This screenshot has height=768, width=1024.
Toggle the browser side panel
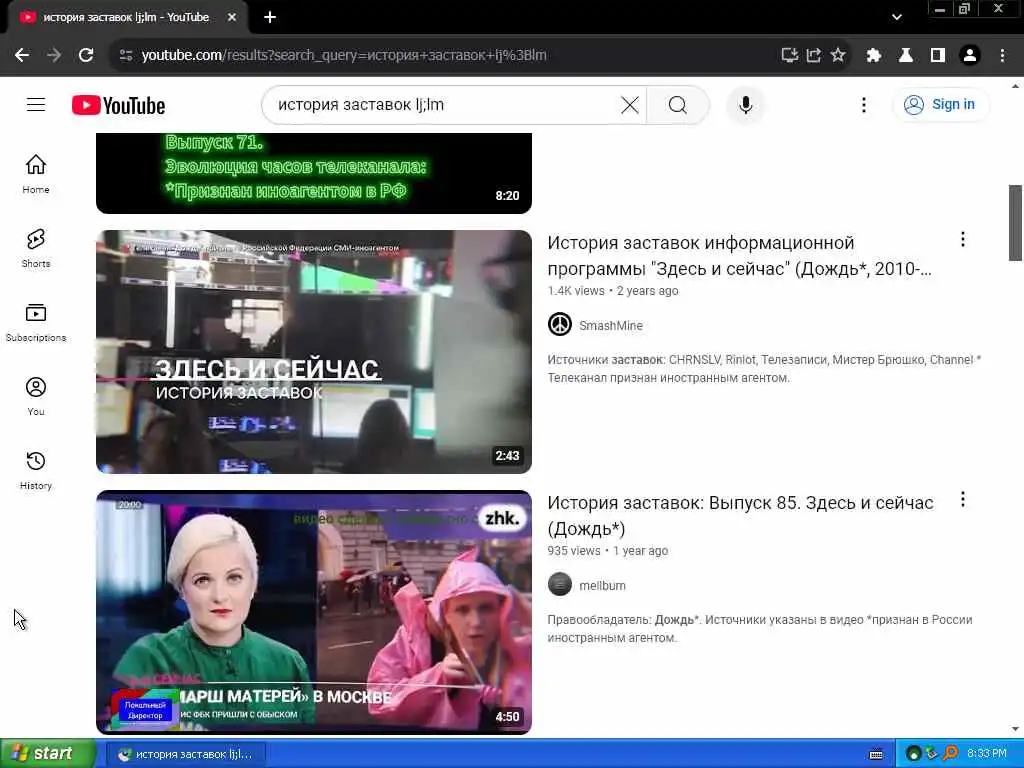click(x=938, y=56)
